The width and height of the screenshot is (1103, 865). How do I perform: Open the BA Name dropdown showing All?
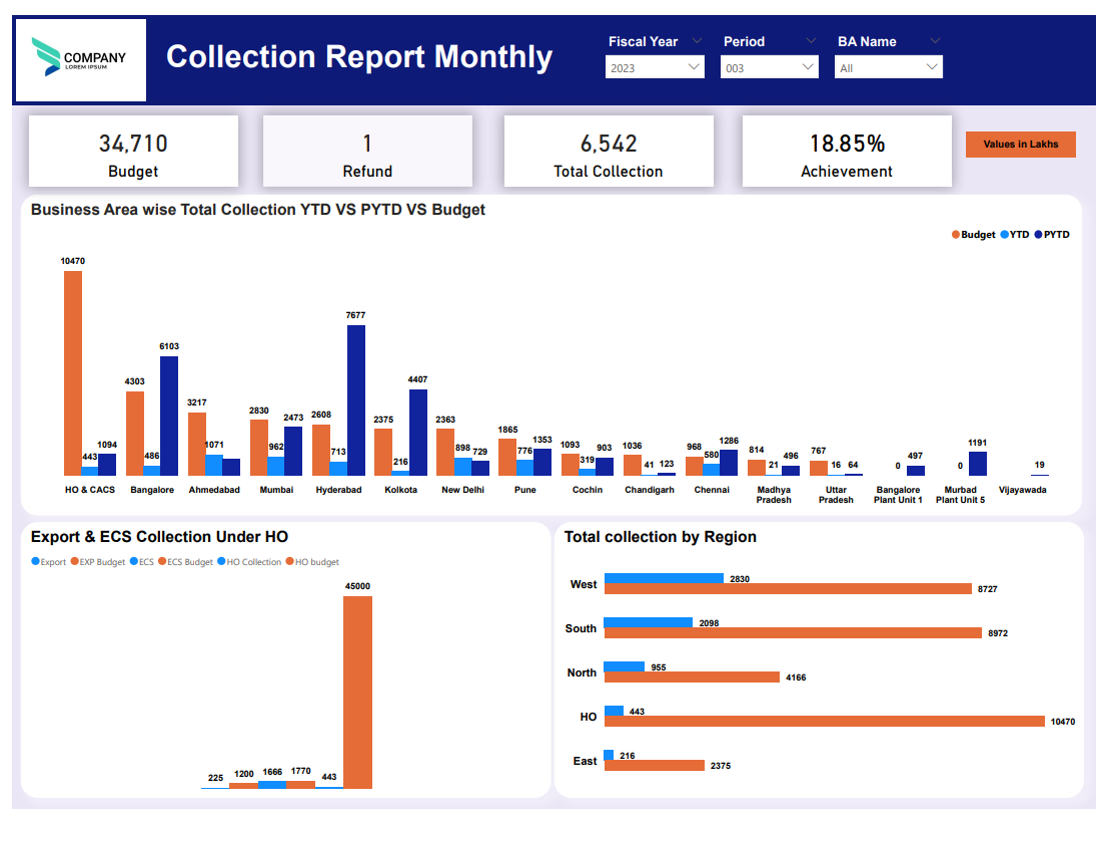pyautogui.click(x=888, y=68)
